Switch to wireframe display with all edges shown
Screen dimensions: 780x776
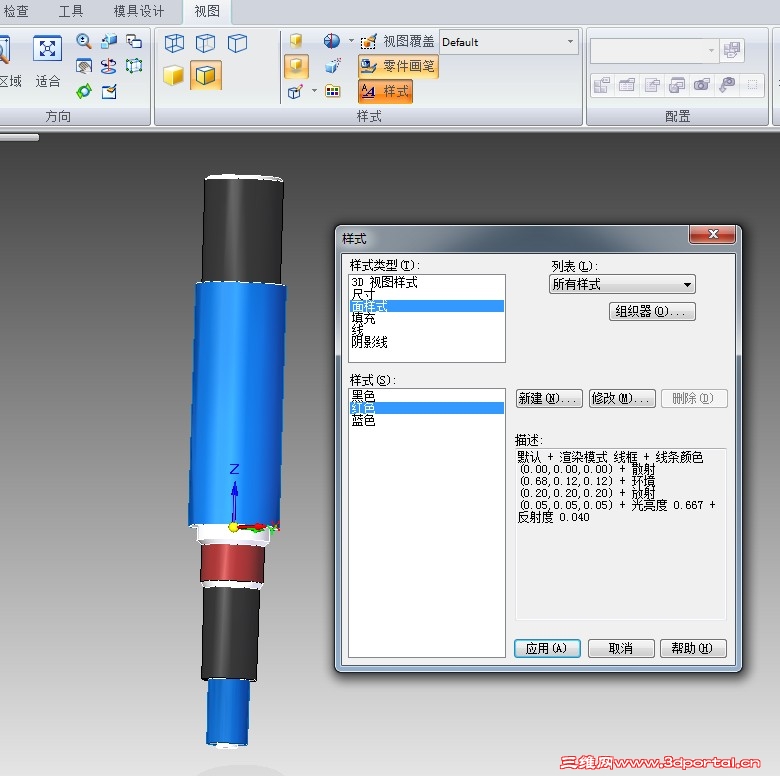pyautogui.click(x=174, y=43)
